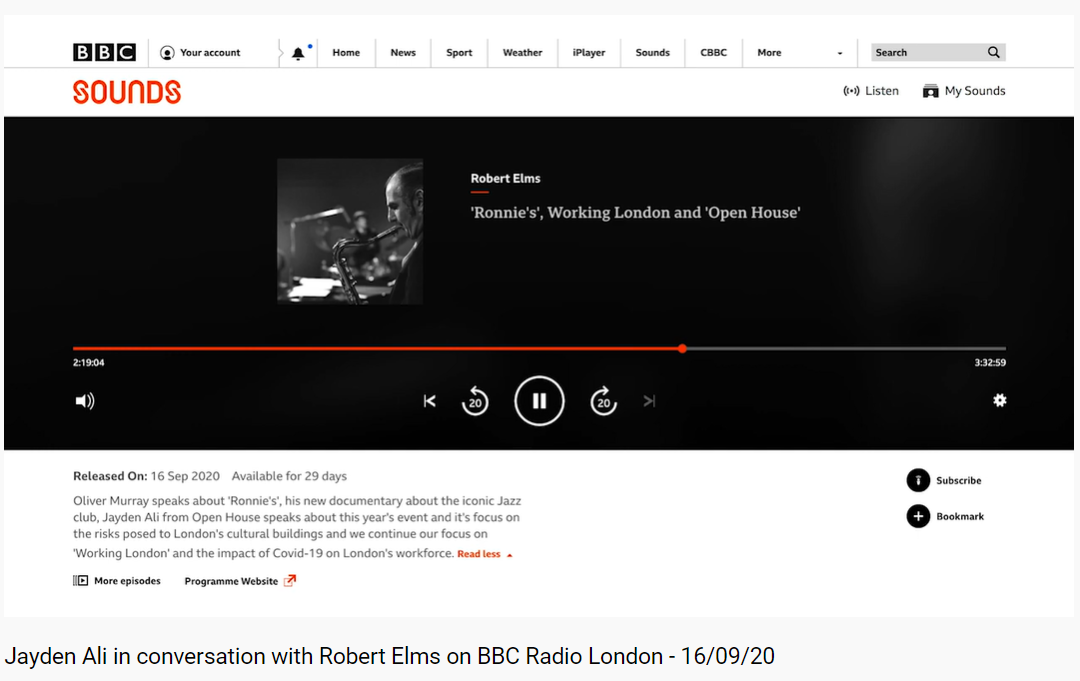Viewport: 1080px width, 681px height.
Task: Skip to the start of the episode
Action: pos(429,400)
